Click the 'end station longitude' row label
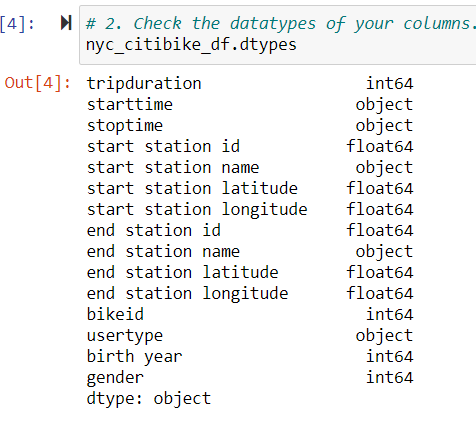Viewport: 476px width, 422px height. (187, 294)
